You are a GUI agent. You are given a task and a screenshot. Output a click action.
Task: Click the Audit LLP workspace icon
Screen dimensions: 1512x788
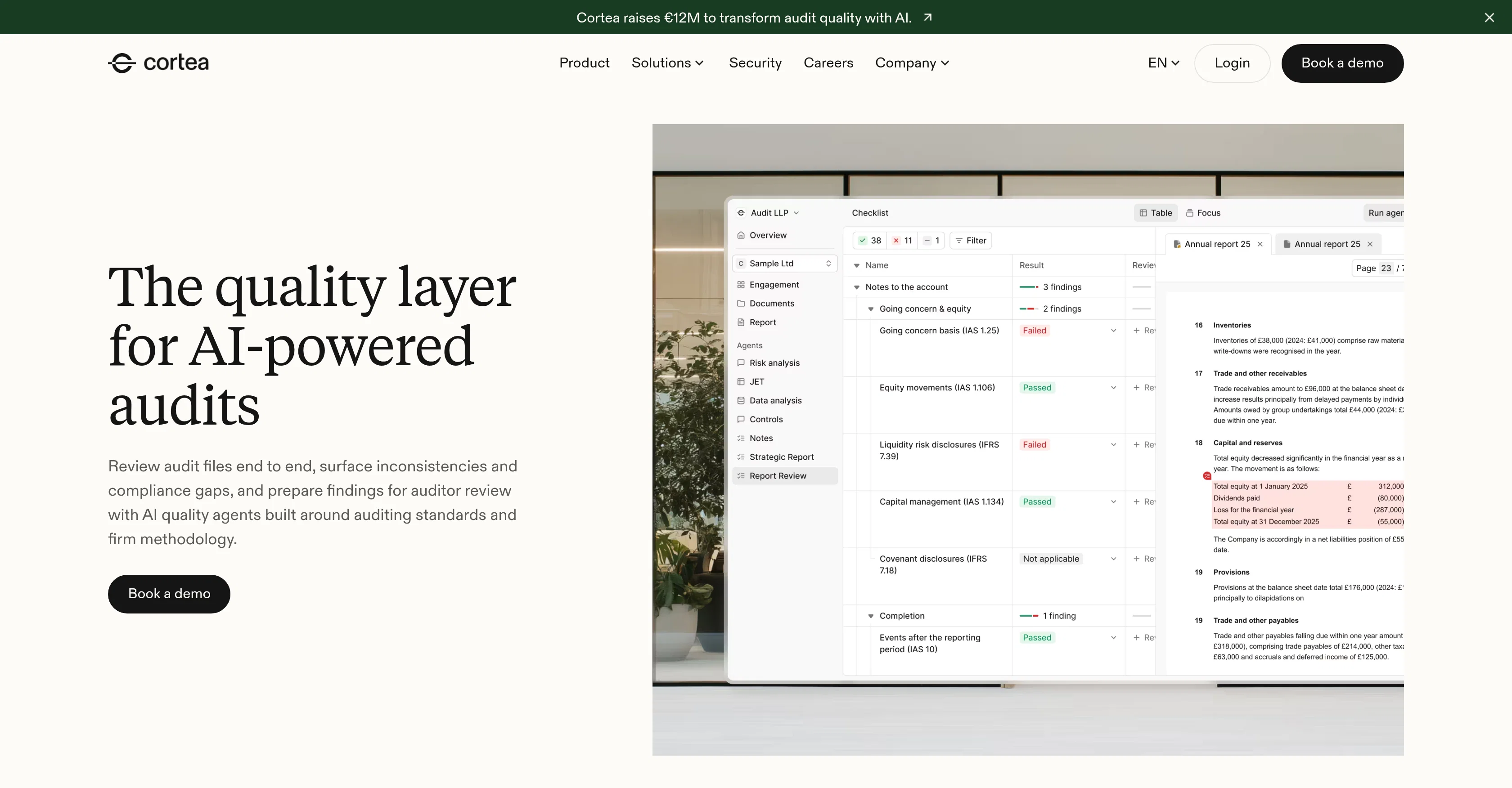(741, 213)
